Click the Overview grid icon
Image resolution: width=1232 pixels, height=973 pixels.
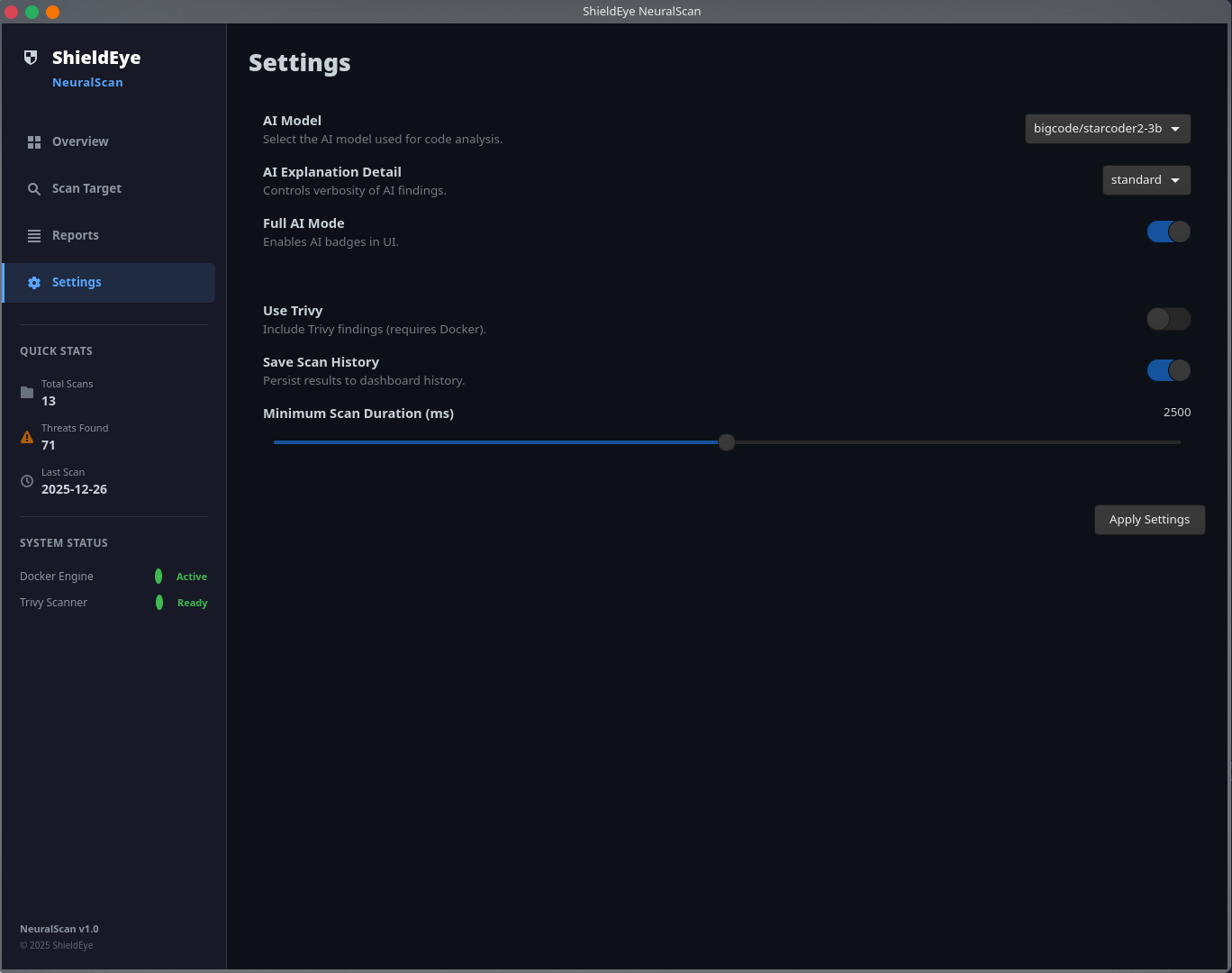tap(34, 142)
